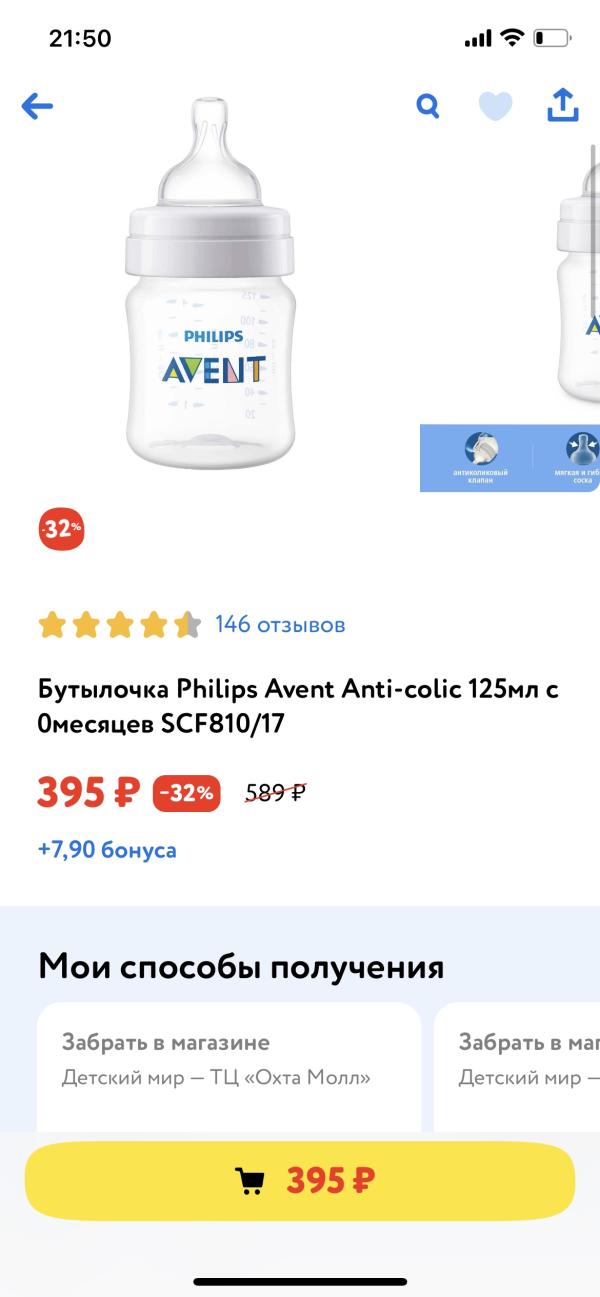Toggle the heart favorite icon

pos(495,106)
